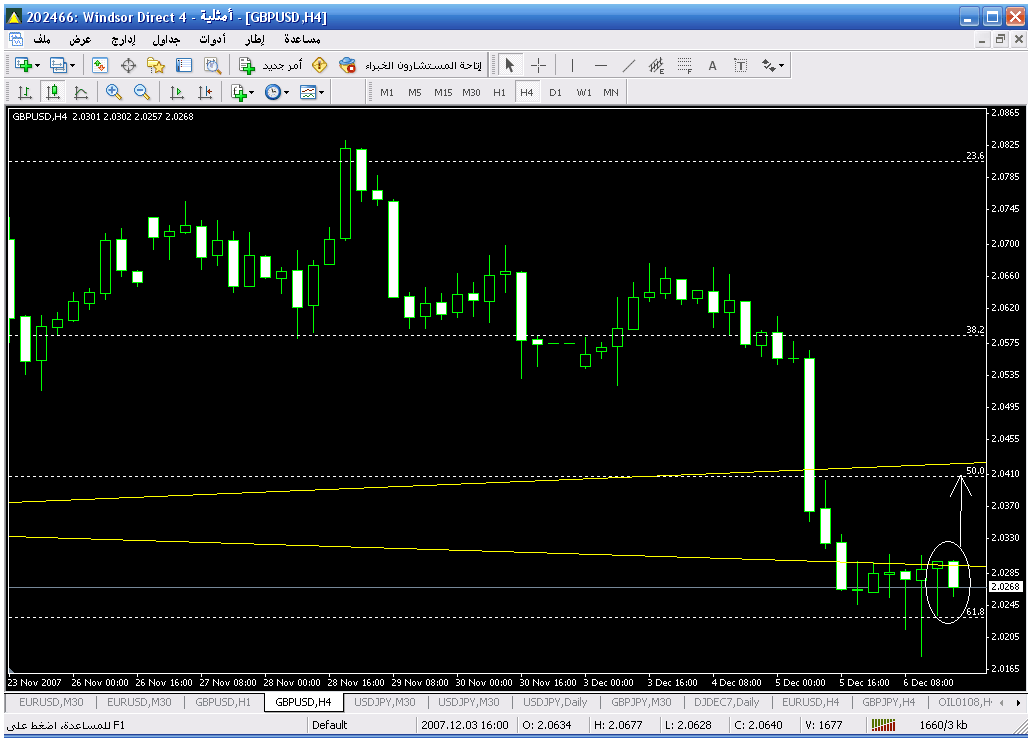Switch to the GBPUSD,H1 chart tab

223,702
